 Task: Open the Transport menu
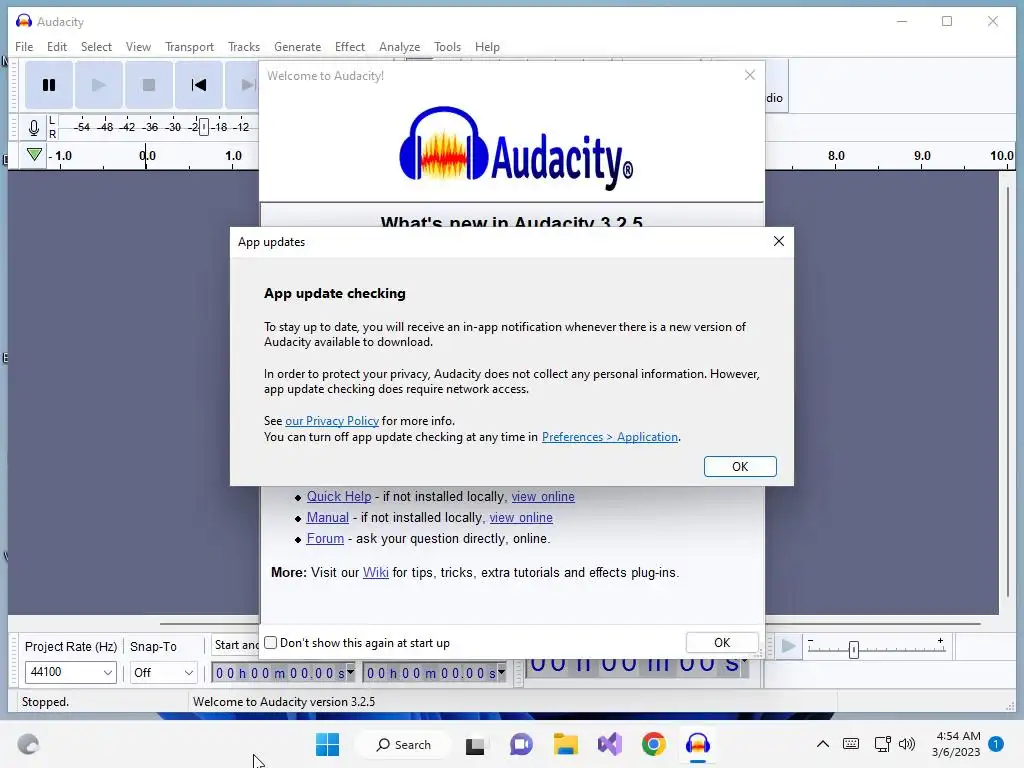pos(189,47)
